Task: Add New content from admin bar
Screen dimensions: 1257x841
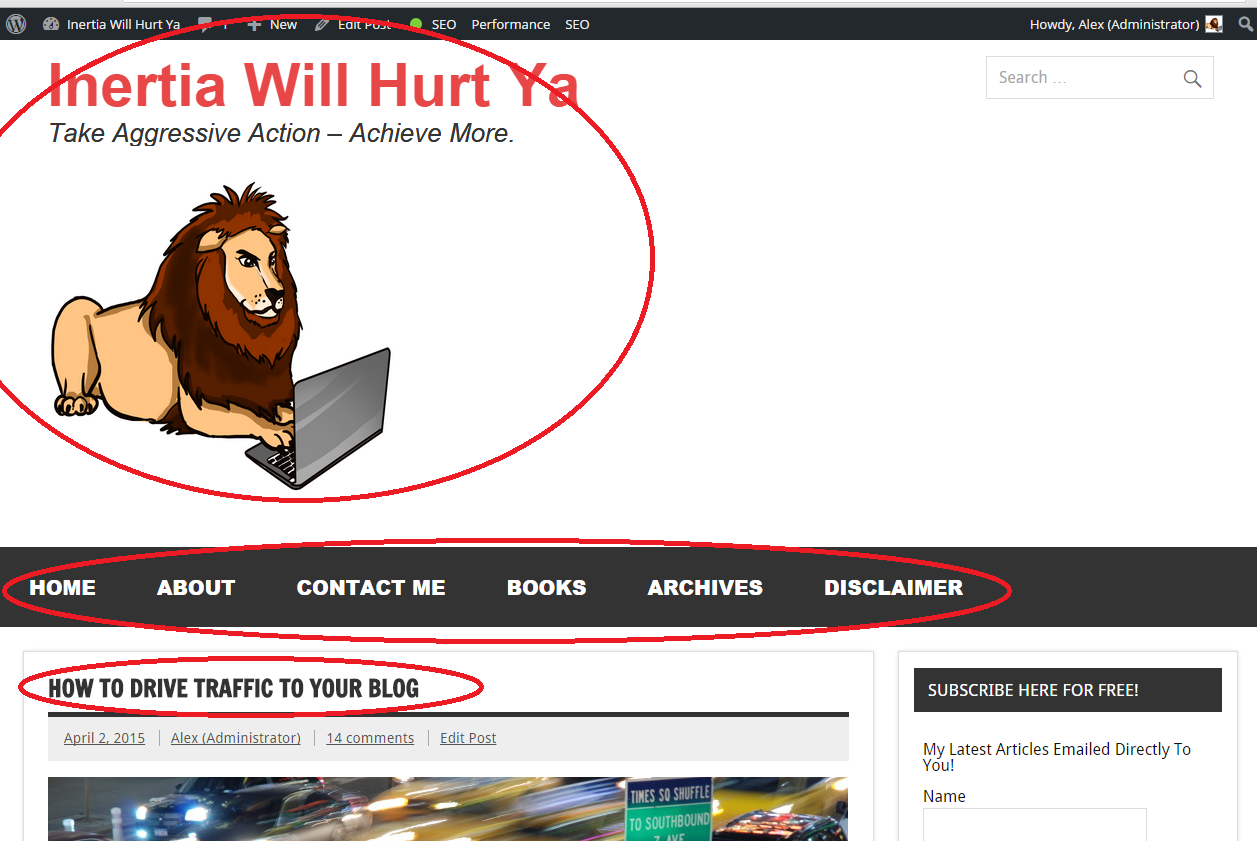Action: click(272, 24)
